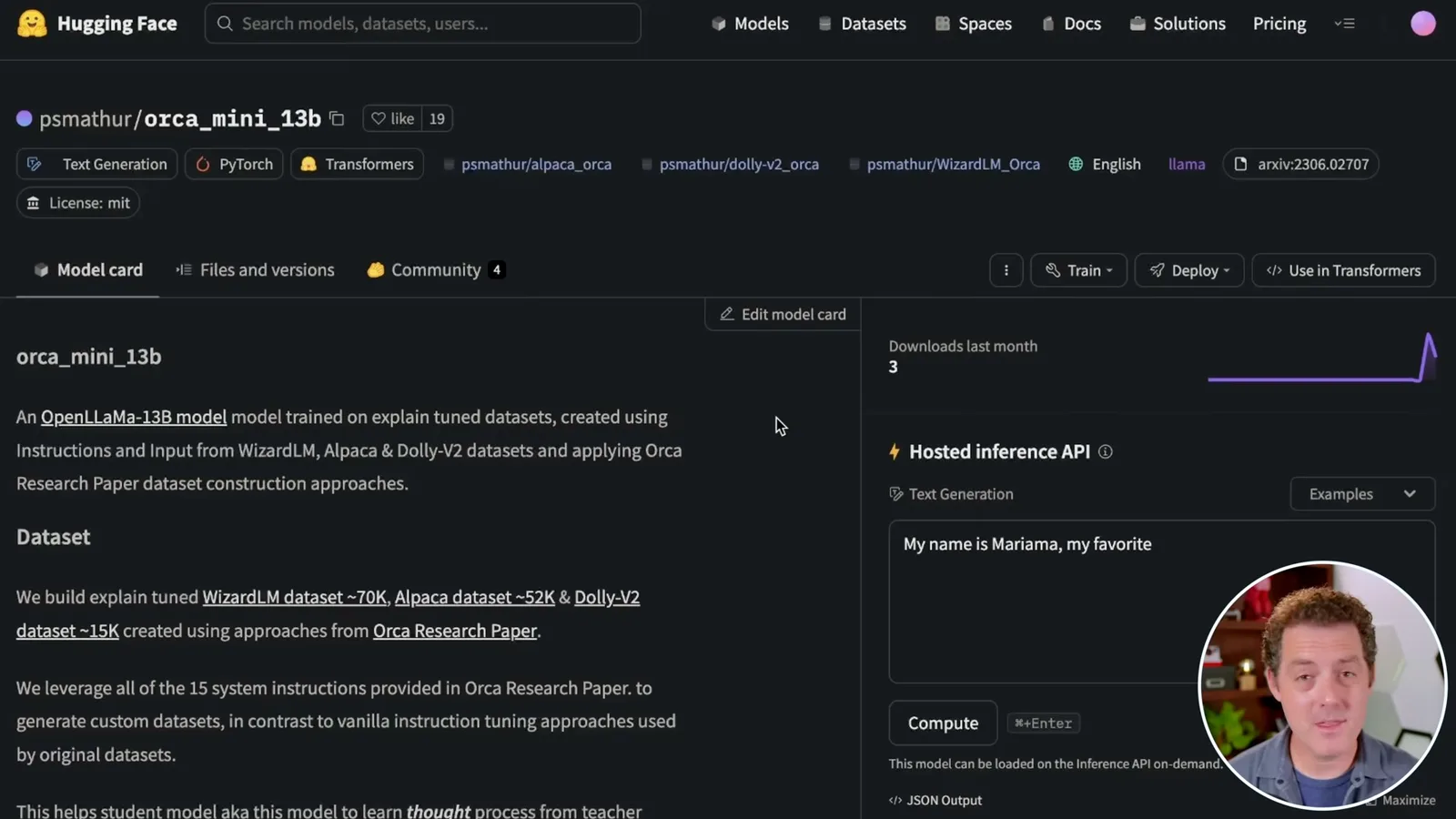Select the Transformers tag

click(x=357, y=164)
